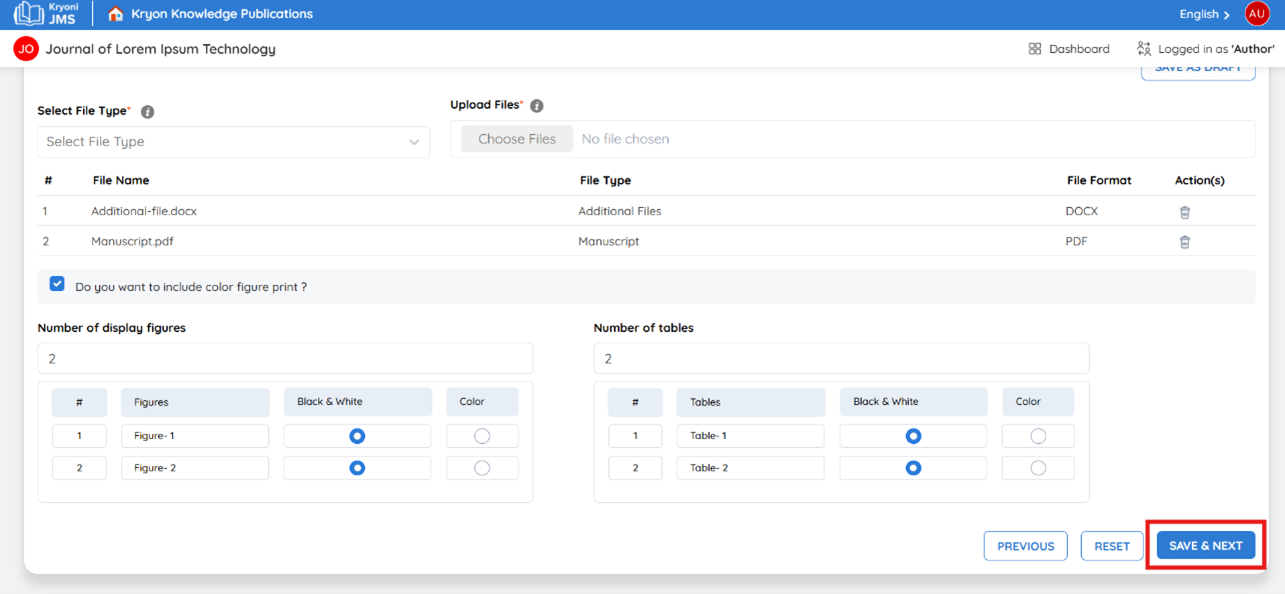This screenshot has width=1285, height=594.
Task: Toggle color figure print checkbox
Action: pos(57,284)
